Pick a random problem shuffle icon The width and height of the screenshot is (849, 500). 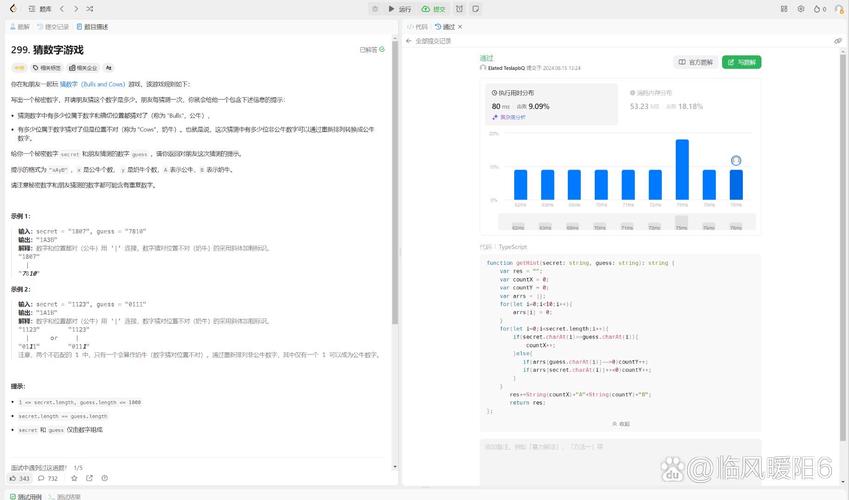(90, 9)
